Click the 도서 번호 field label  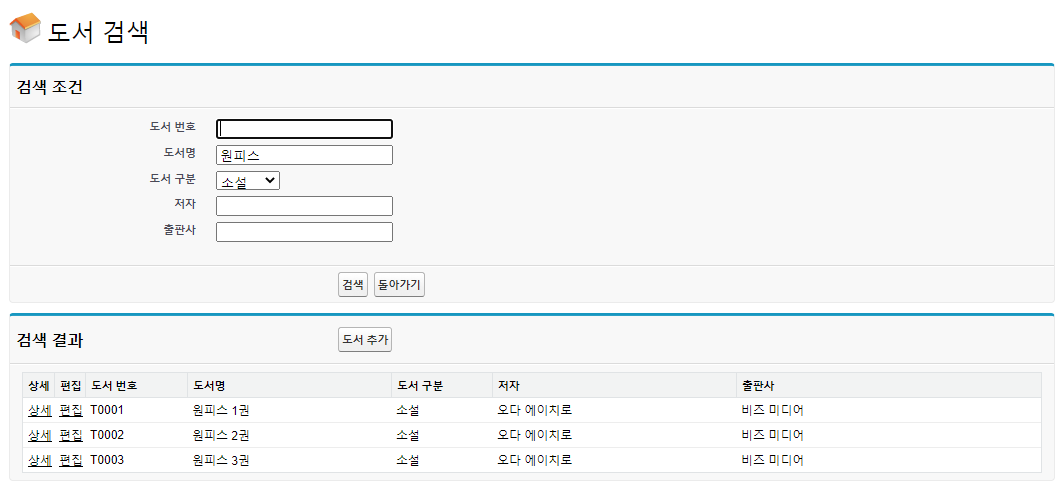point(173,126)
